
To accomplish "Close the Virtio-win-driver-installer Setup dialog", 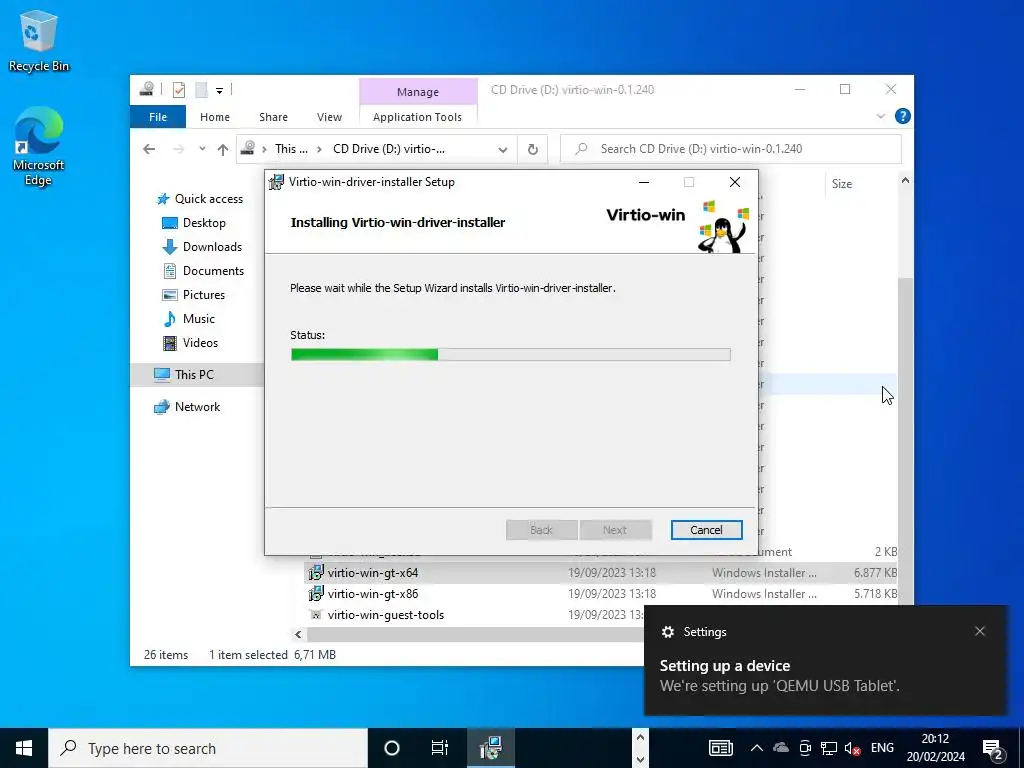I will (735, 182).
